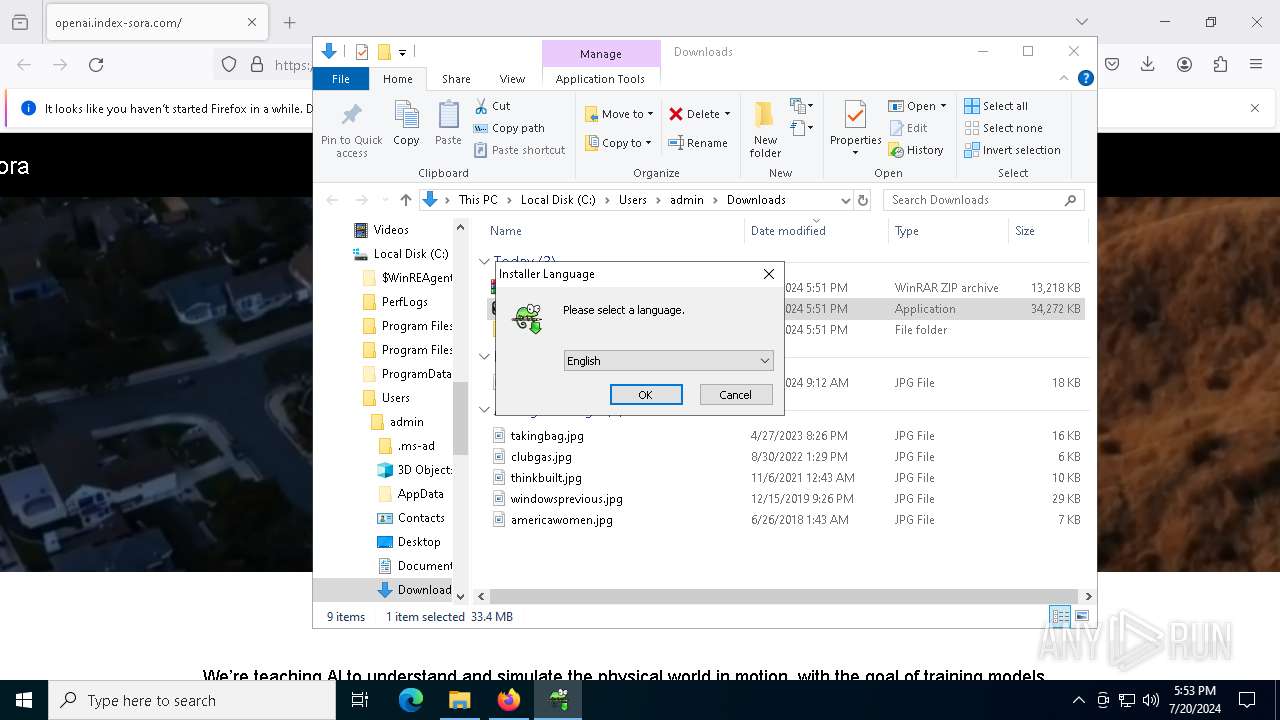This screenshot has width=1280, height=720.
Task: Click quick access New folder icon in title bar
Action: tap(384, 52)
